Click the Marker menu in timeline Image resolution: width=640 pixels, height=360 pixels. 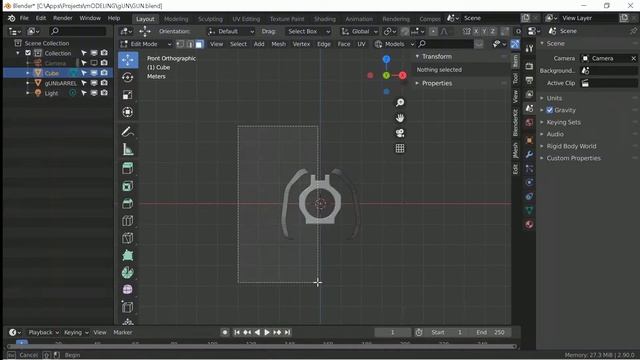tap(123, 333)
